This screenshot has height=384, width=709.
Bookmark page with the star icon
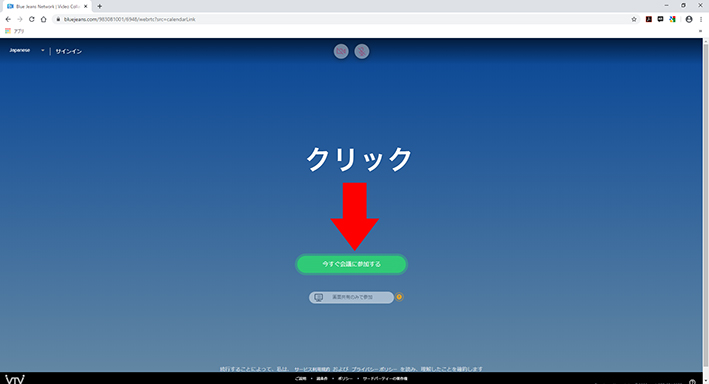(633, 19)
